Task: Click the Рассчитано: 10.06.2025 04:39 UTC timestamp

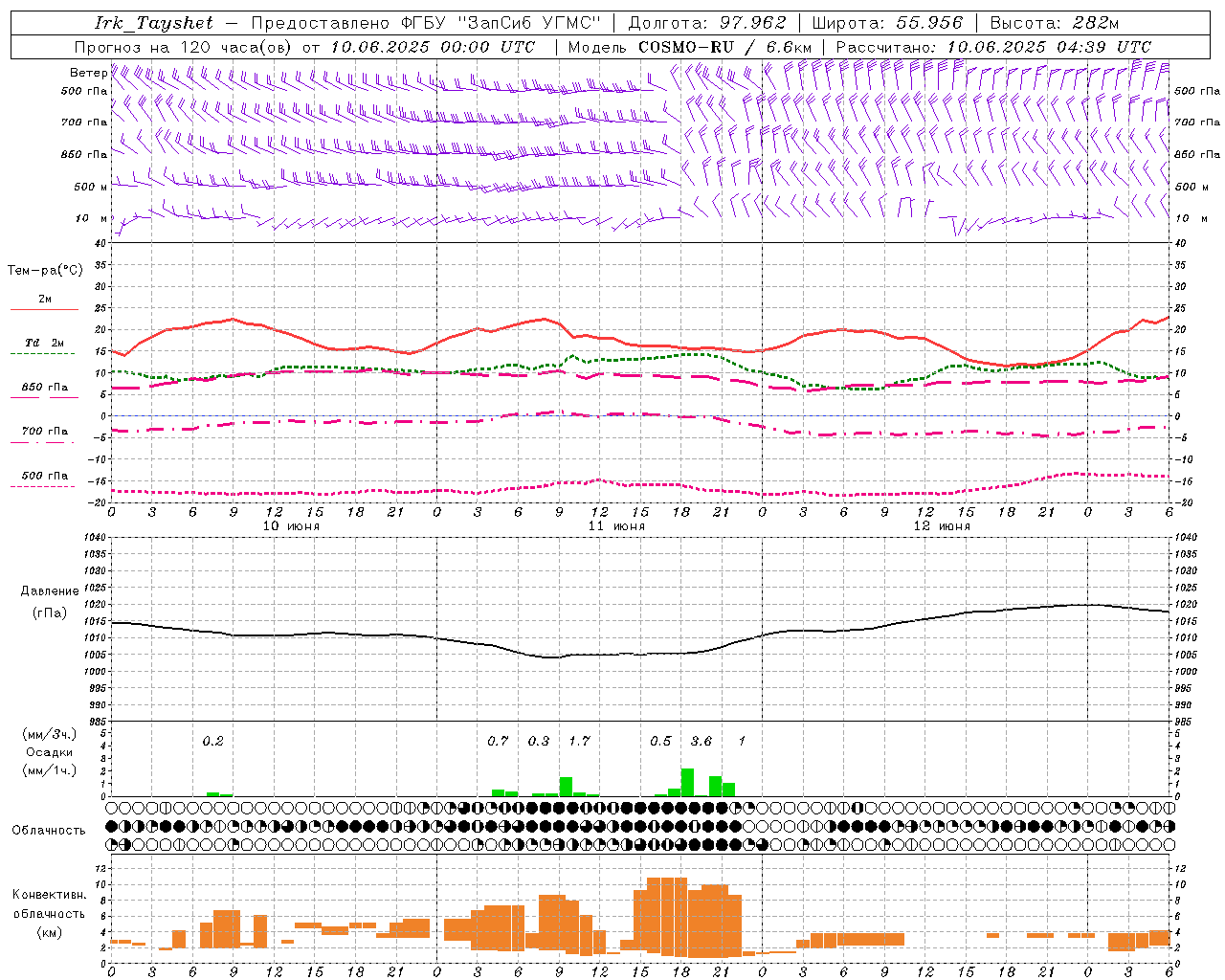Action: click(x=993, y=47)
